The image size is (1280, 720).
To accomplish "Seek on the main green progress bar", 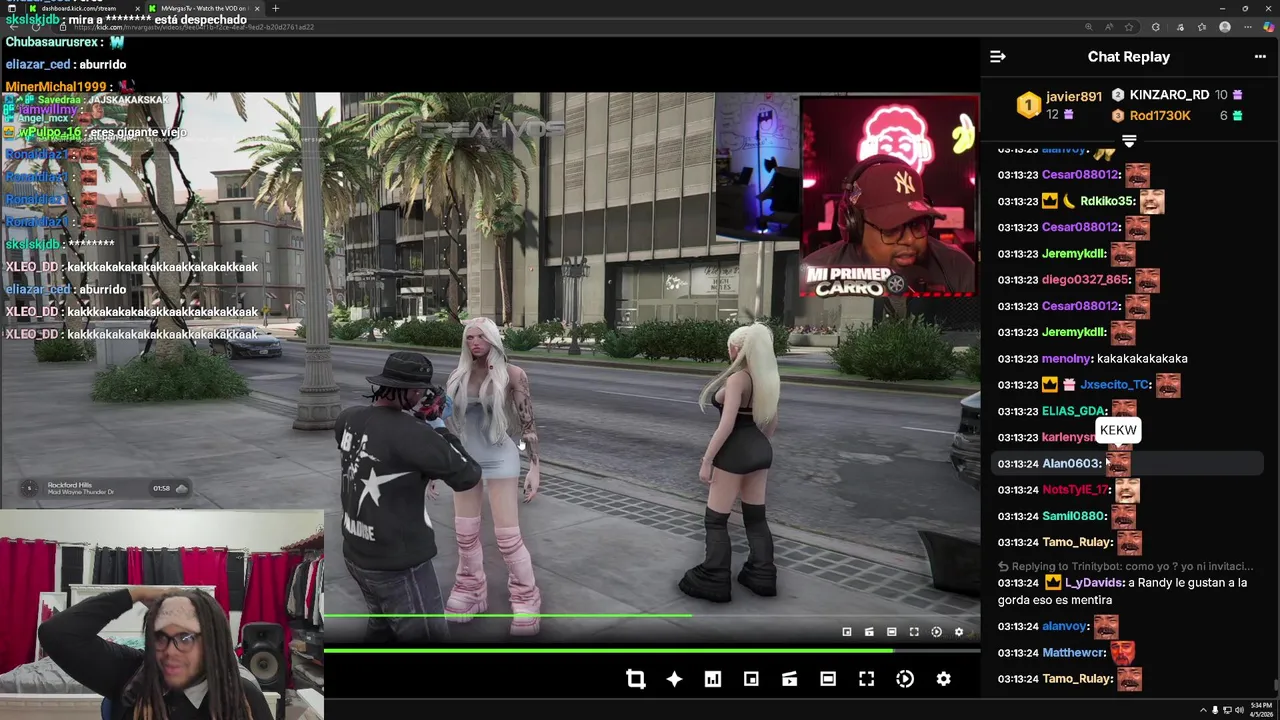I will click(652, 651).
